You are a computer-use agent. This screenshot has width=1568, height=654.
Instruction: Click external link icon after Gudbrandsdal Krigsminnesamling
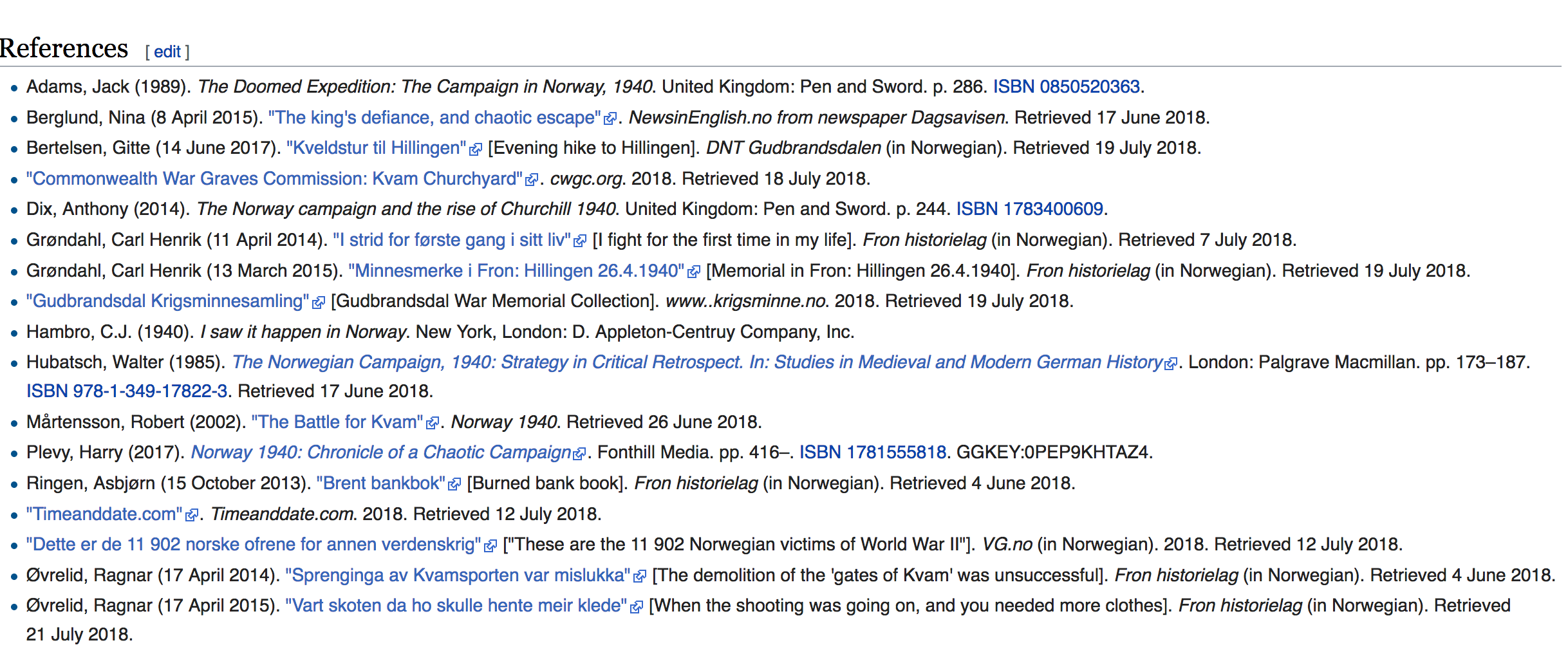click(319, 303)
